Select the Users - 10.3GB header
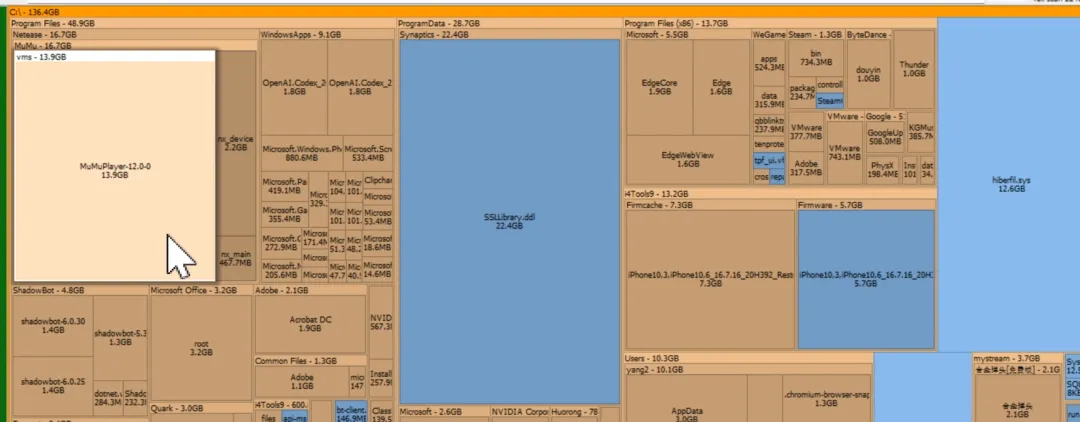The width and height of the screenshot is (1080, 422). pos(748,359)
